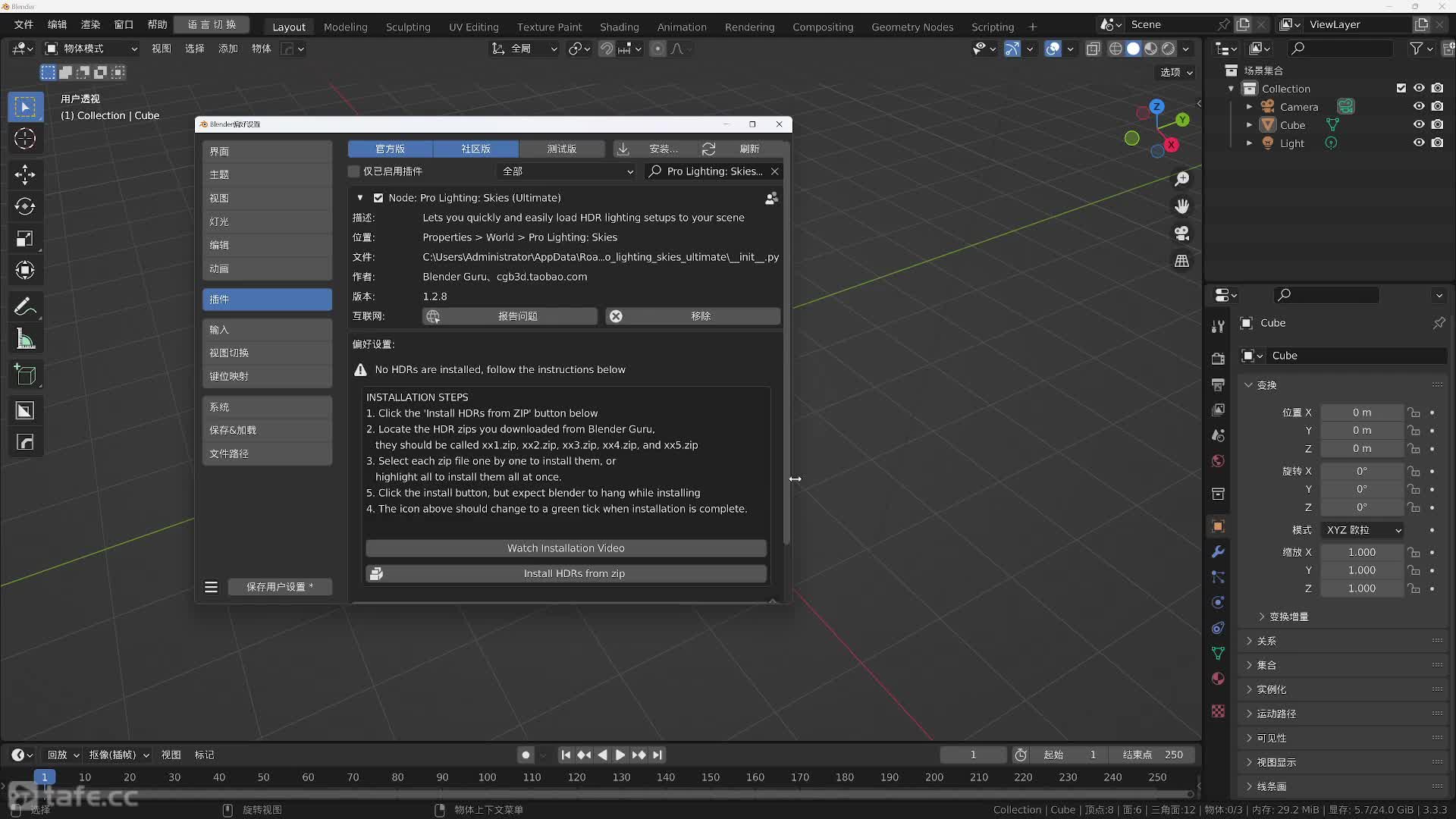Screen dimensions: 1456x819
Task: Select the Scale tool
Action: coord(25,239)
